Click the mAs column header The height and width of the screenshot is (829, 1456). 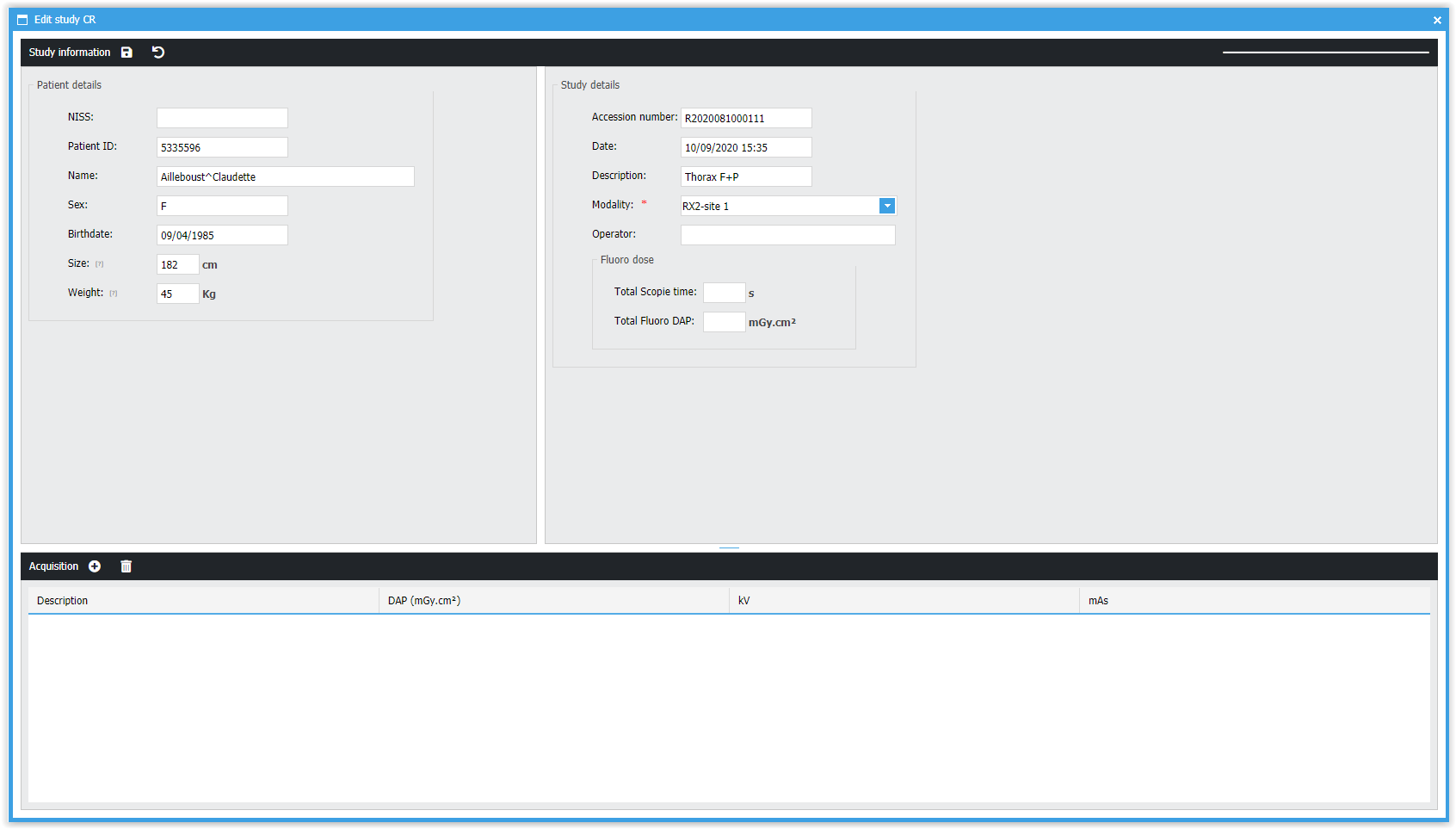coord(1254,601)
